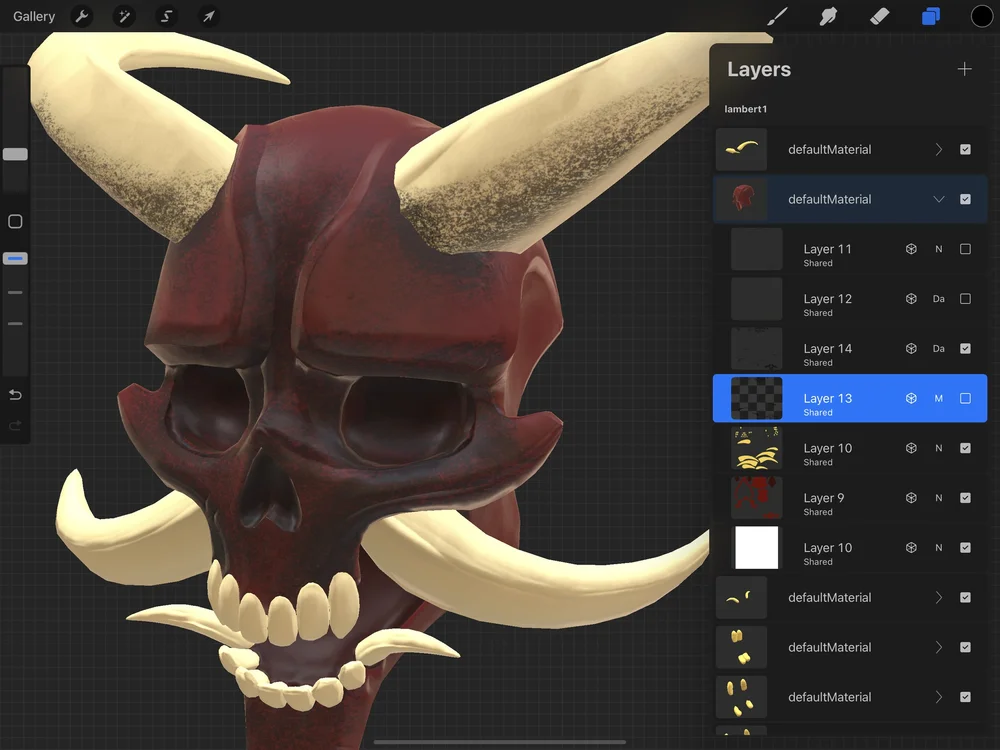This screenshot has width=1000, height=750.
Task: Tap the Layer 13 checkerboard thumbnail
Action: (756, 398)
